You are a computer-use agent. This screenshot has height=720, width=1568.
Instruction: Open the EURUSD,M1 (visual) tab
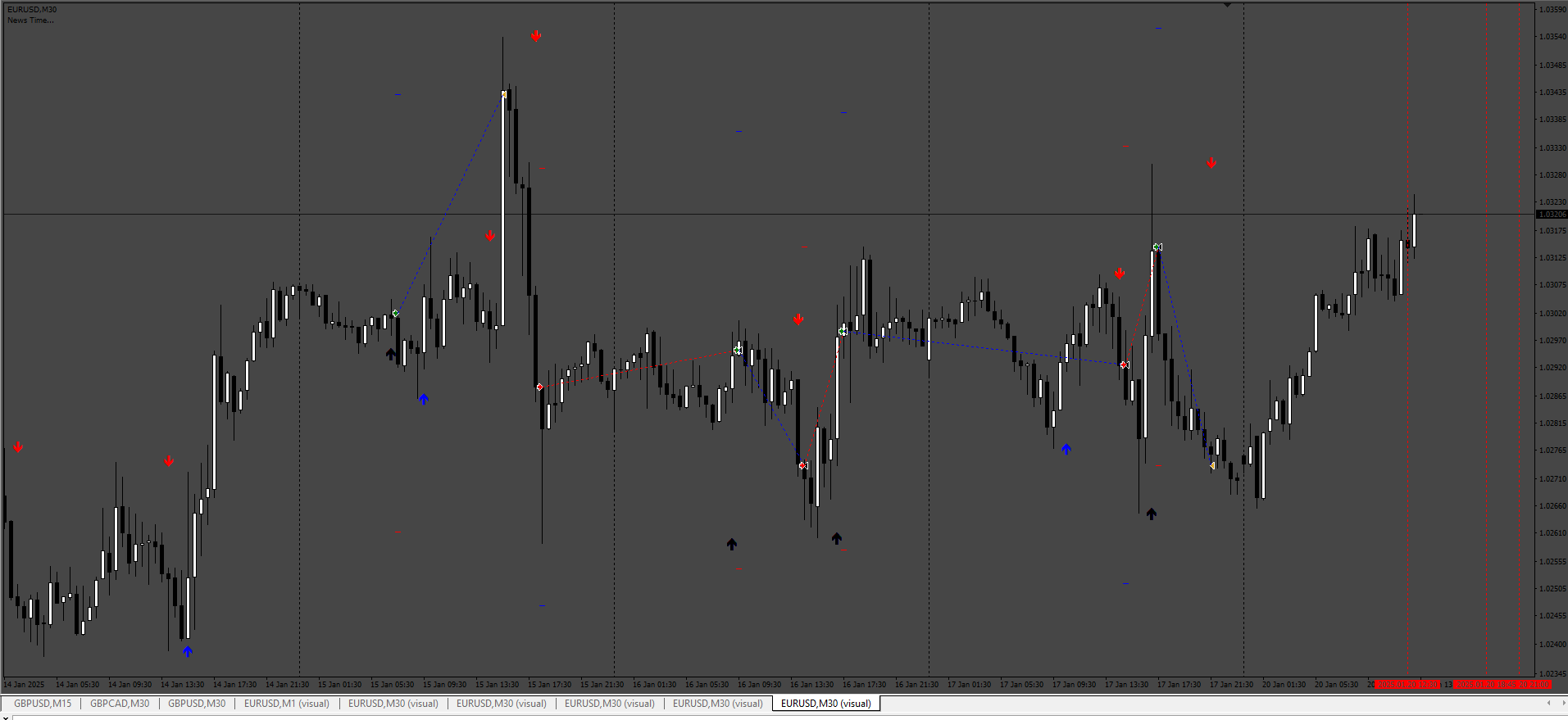click(x=287, y=704)
